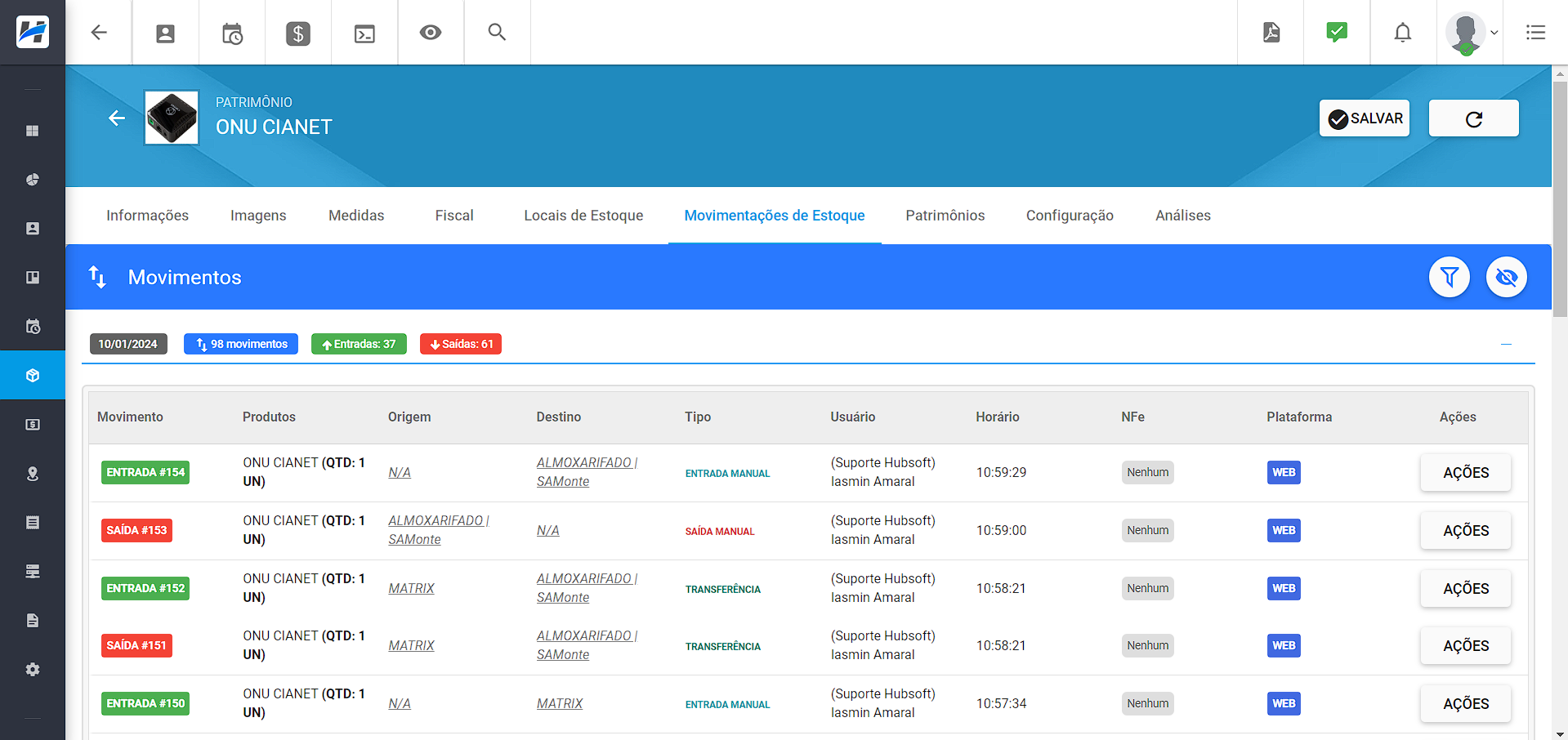Click the Horário column header

pyautogui.click(x=997, y=417)
